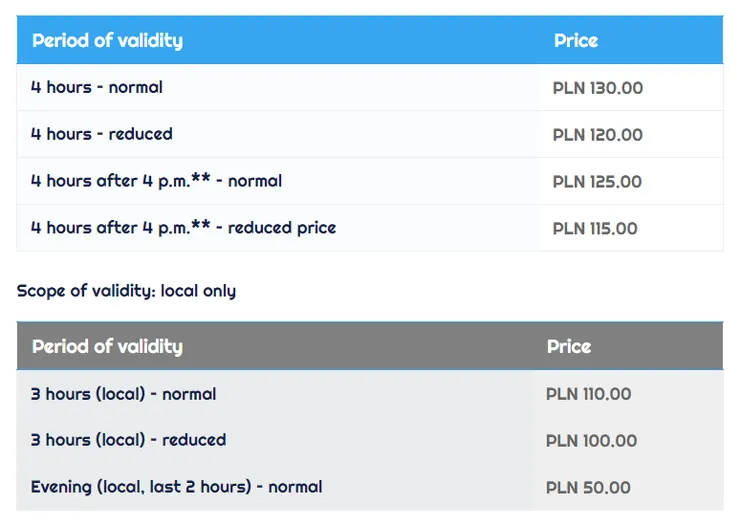Select the '3 hours (local) - reduced' row label
The image size is (740, 529).
click(x=128, y=440)
